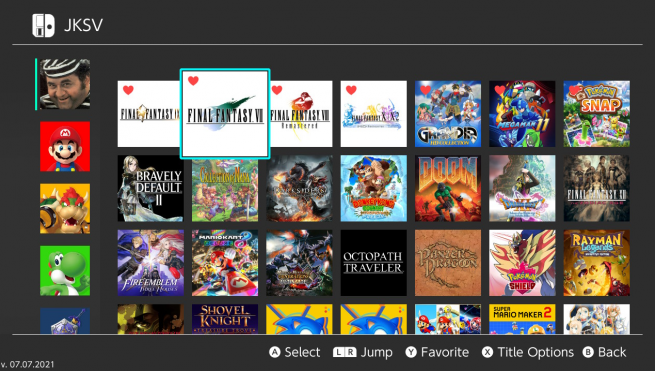
Task: Toggle the favorite heart on Mega Man 11
Action: coord(500,90)
